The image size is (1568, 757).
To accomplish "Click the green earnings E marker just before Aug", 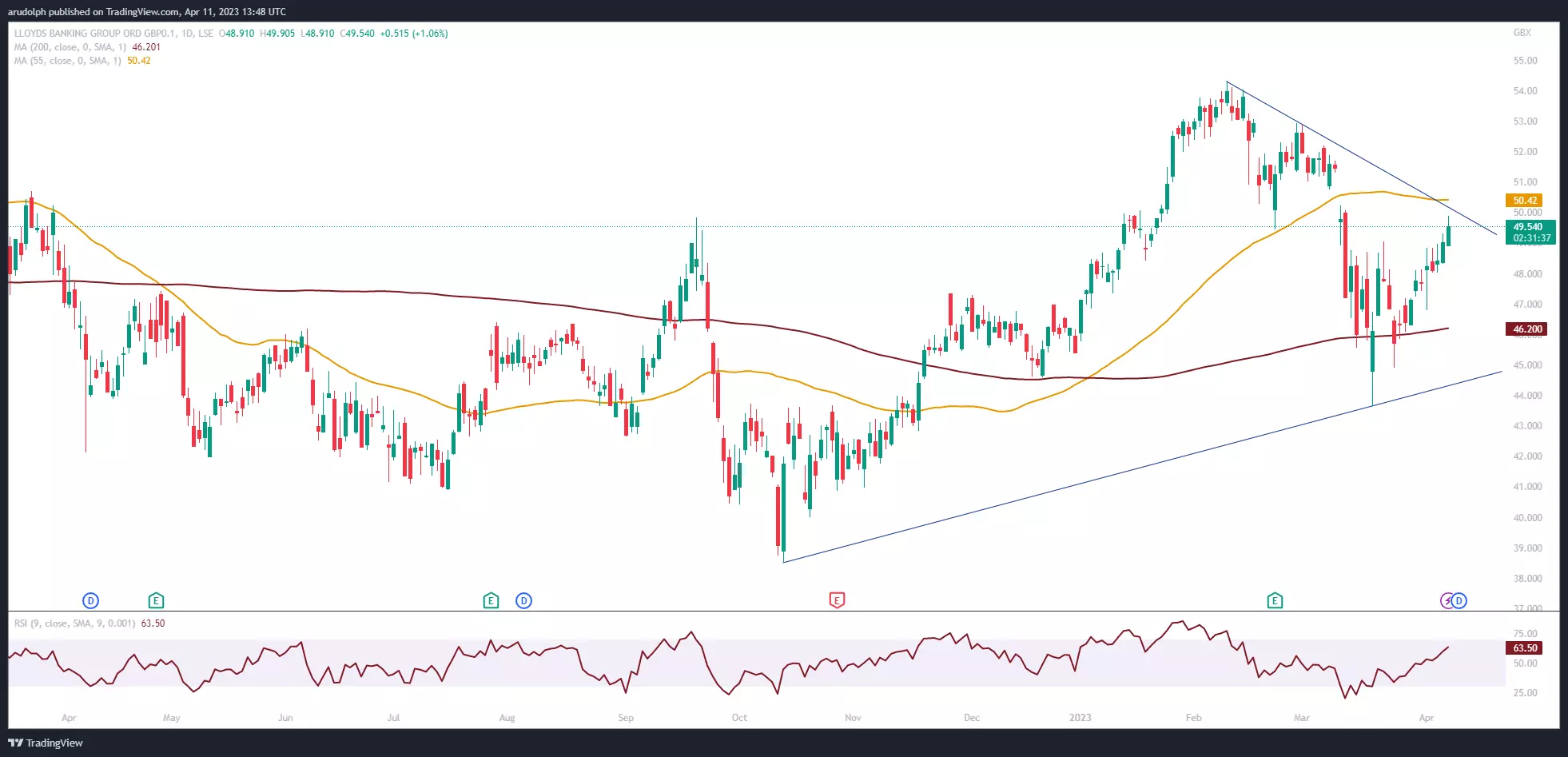I will [491, 600].
